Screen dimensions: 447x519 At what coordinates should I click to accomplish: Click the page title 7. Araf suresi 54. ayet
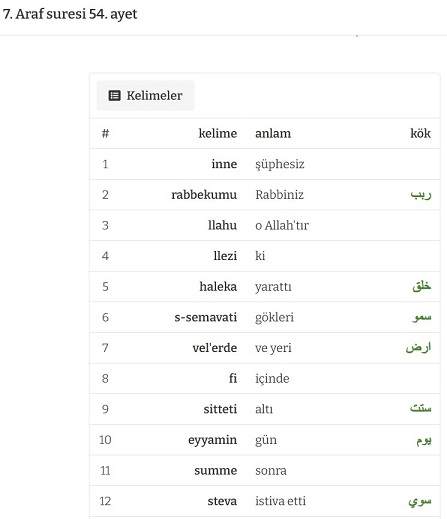pos(70,14)
